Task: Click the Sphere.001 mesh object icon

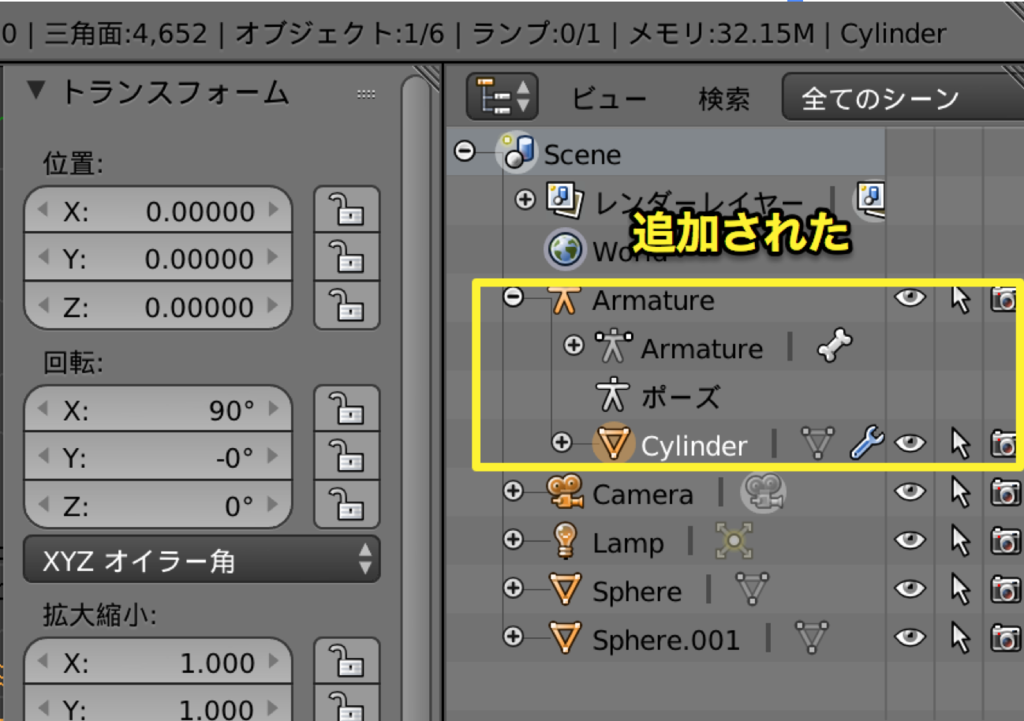Action: [x=565, y=637]
